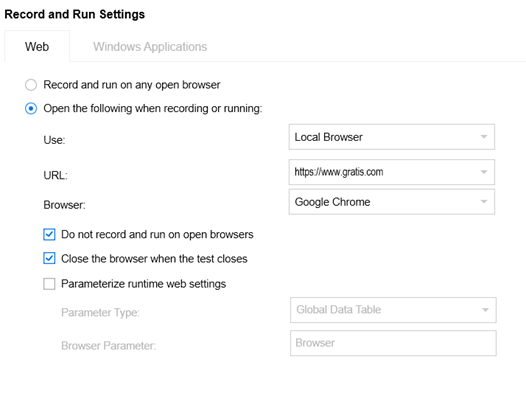The height and width of the screenshot is (393, 526).
Task: Toggle 'Close the browser when the test closes'
Action: tap(49, 259)
